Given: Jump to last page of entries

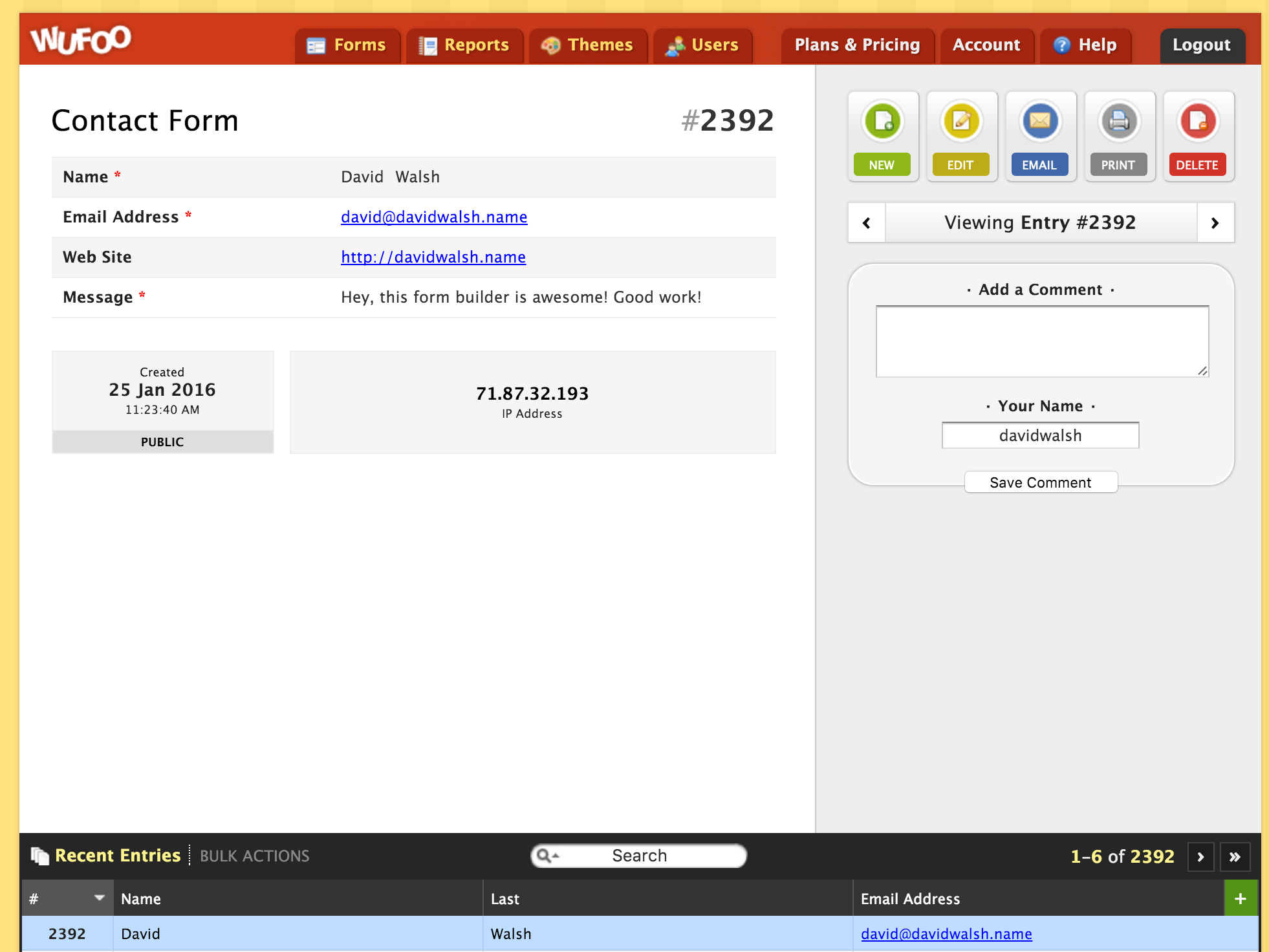Looking at the screenshot, I should 1235,858.
